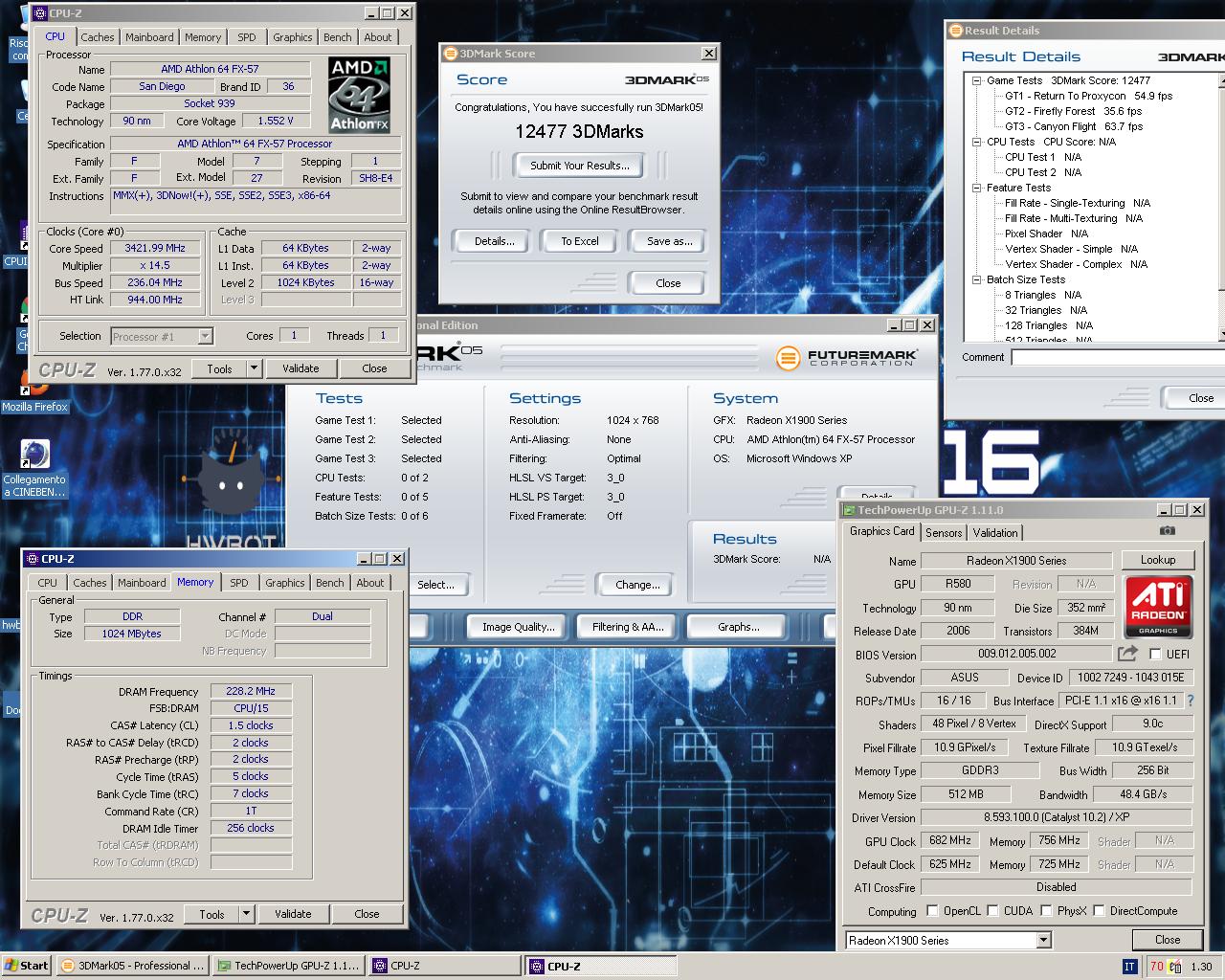Click the DRAM Frequency value 228.2 MHz

tap(251, 691)
